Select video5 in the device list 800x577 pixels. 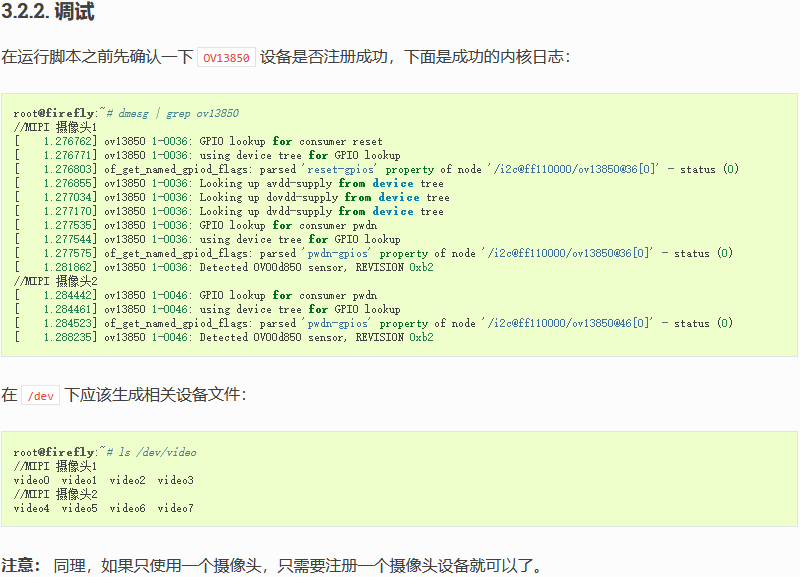[x=79, y=509]
